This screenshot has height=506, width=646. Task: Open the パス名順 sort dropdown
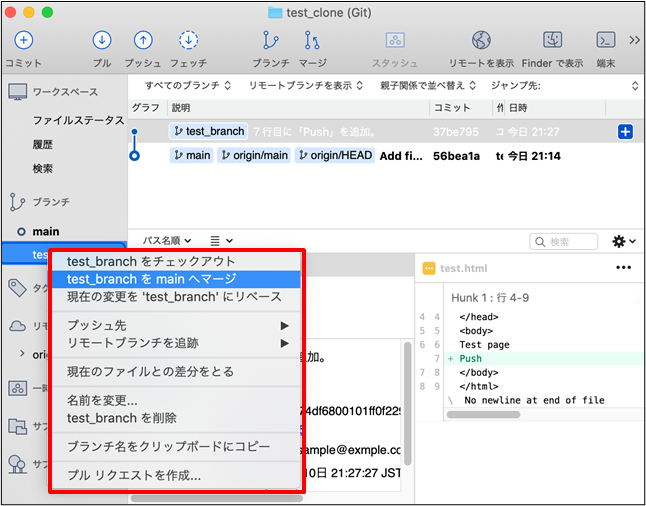(x=167, y=240)
